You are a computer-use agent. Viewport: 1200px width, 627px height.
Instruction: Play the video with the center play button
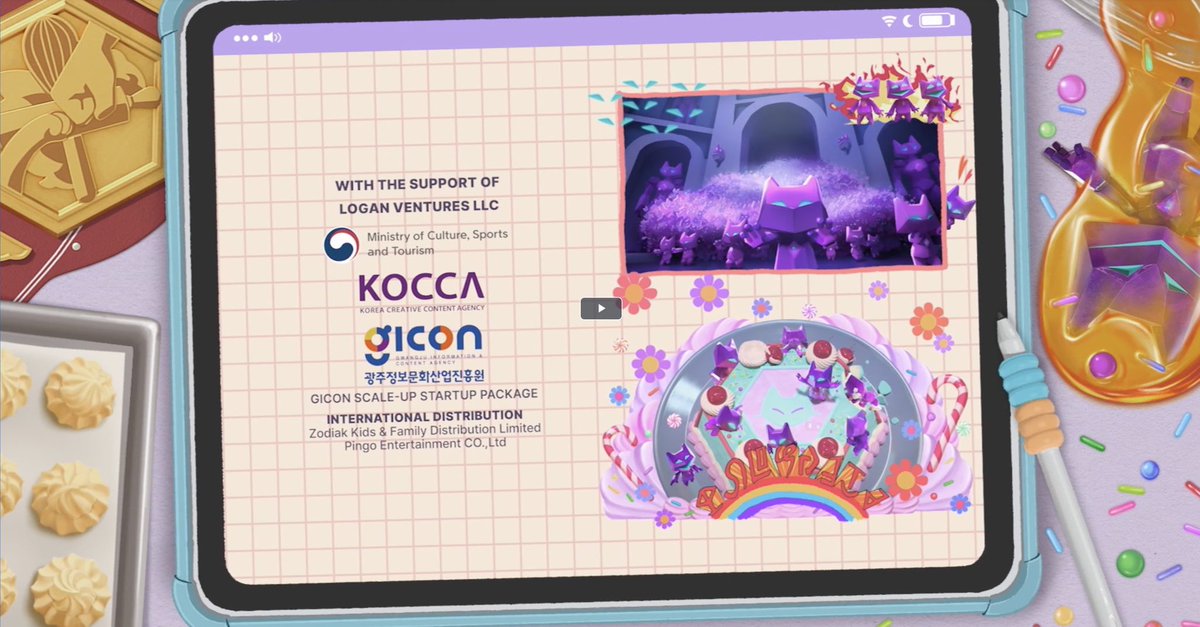click(601, 308)
